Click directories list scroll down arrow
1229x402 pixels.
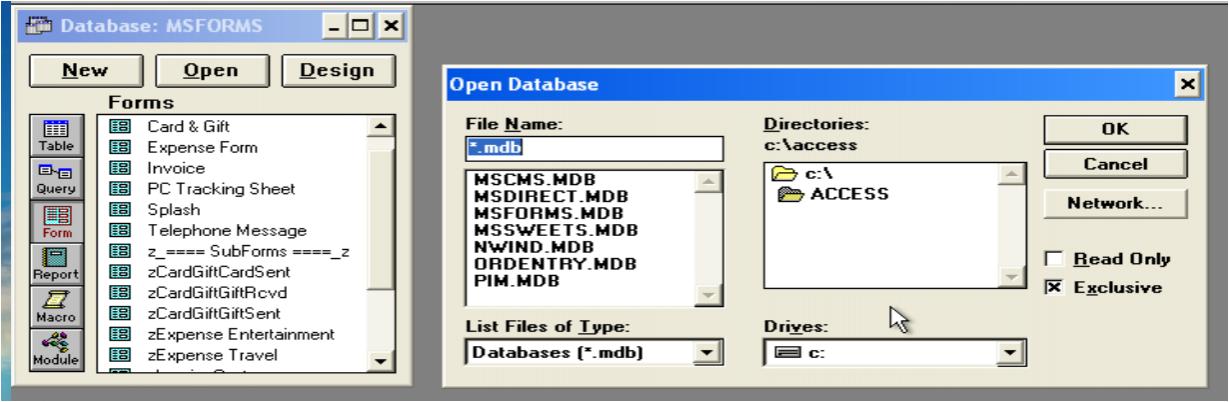(1013, 277)
